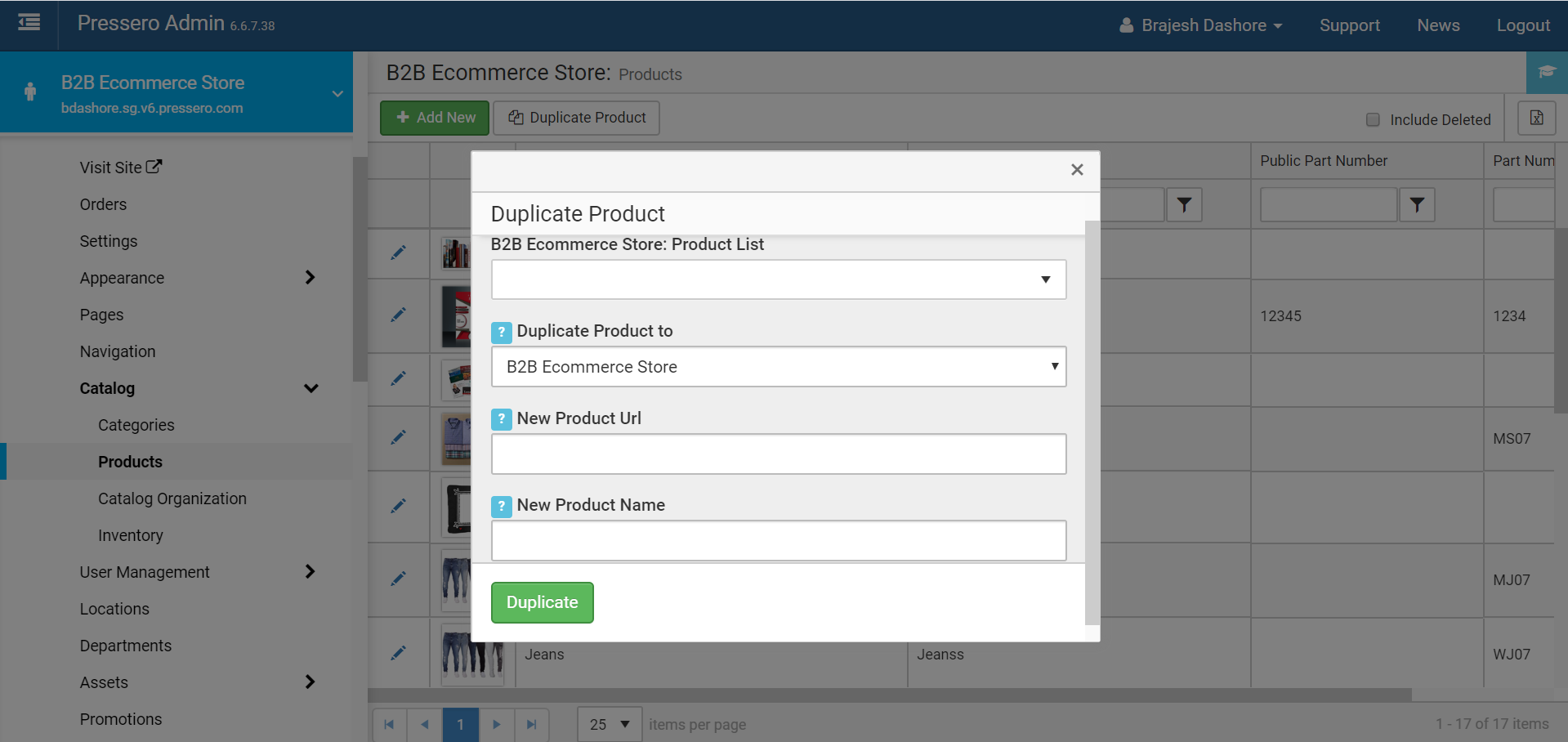
Task: Toggle the Include Deleted checkbox
Action: point(1373,119)
